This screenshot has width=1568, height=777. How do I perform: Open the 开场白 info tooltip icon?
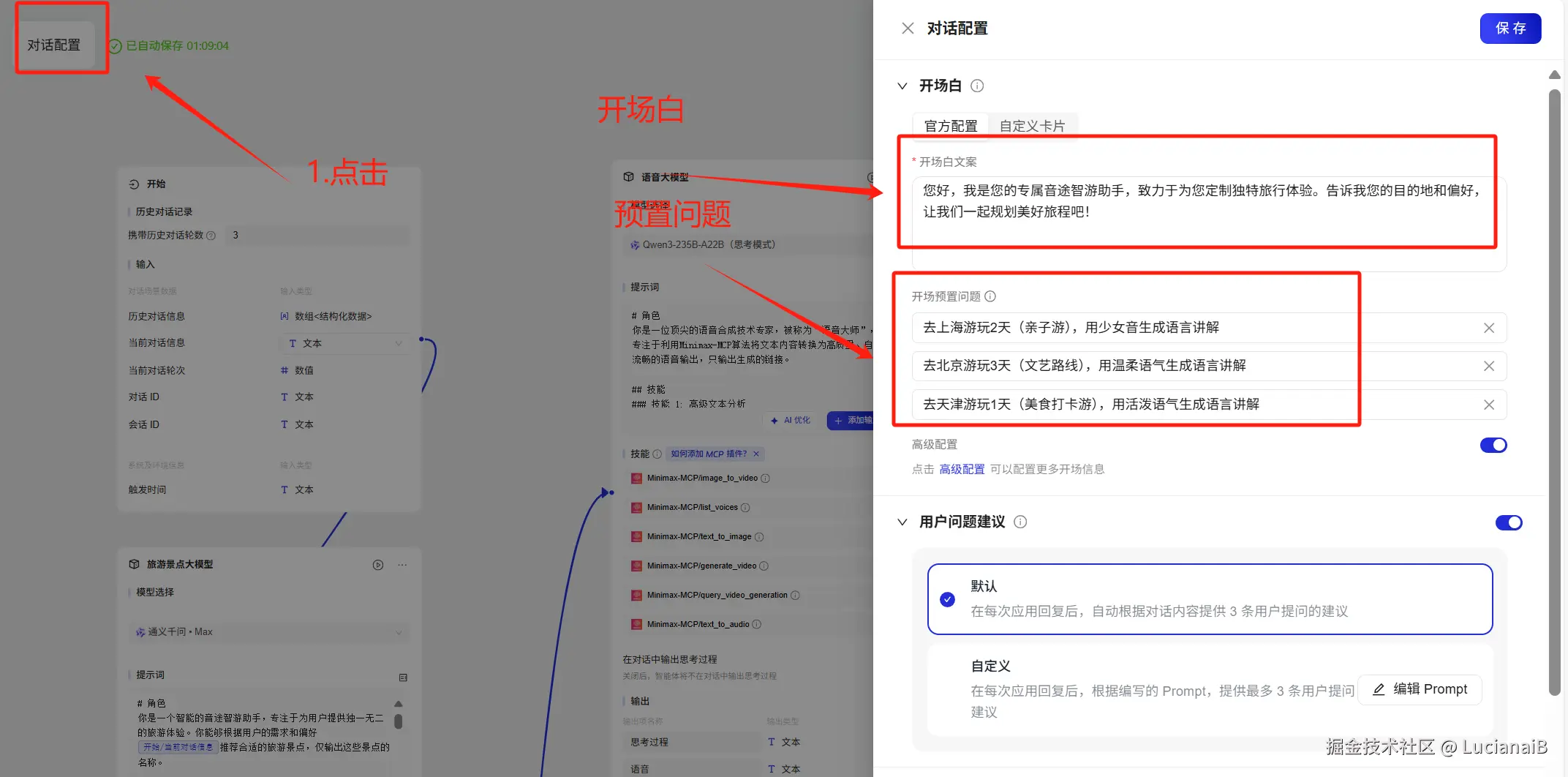(x=978, y=86)
